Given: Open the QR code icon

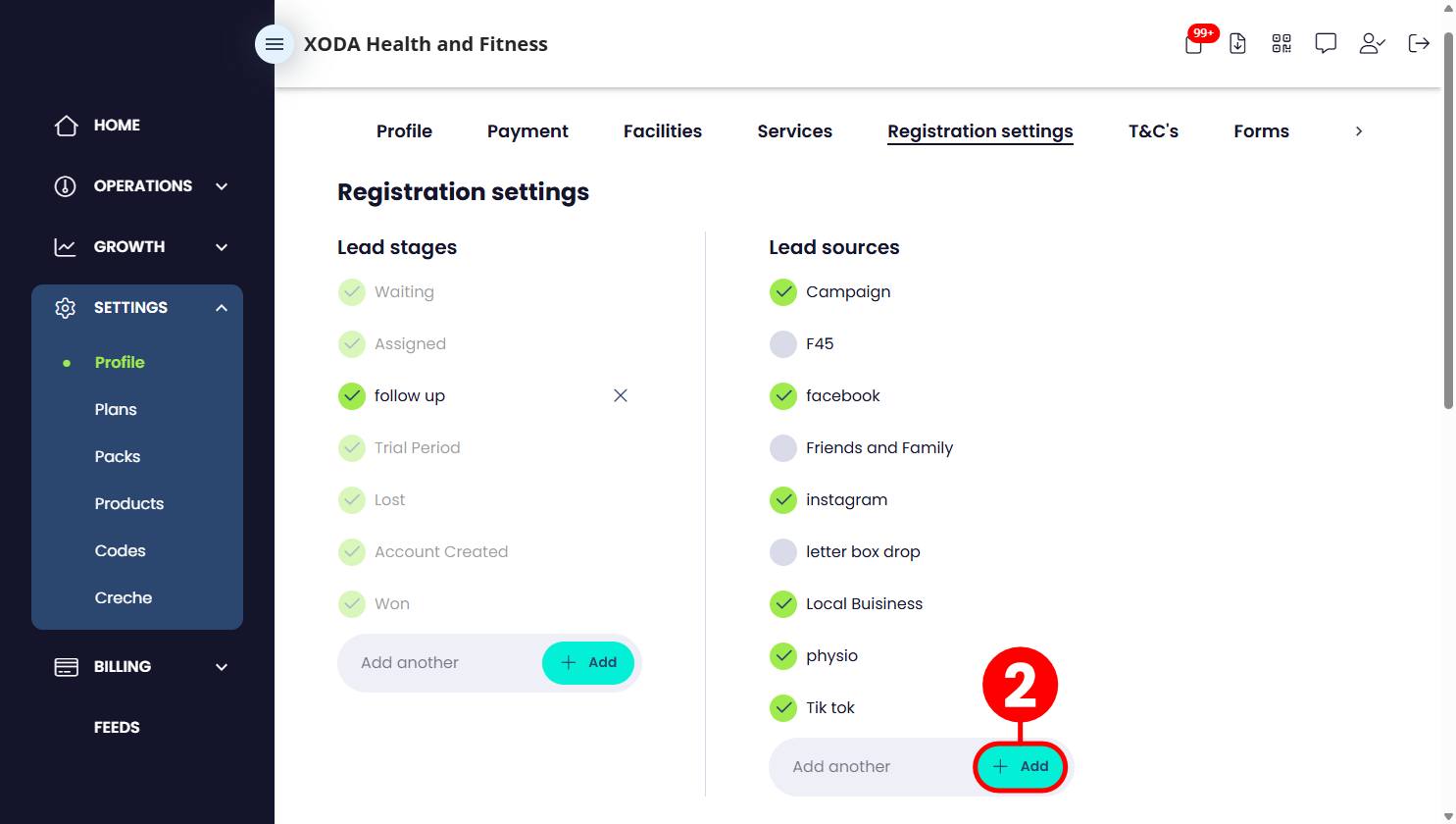Looking at the screenshot, I should pyautogui.click(x=1281, y=43).
